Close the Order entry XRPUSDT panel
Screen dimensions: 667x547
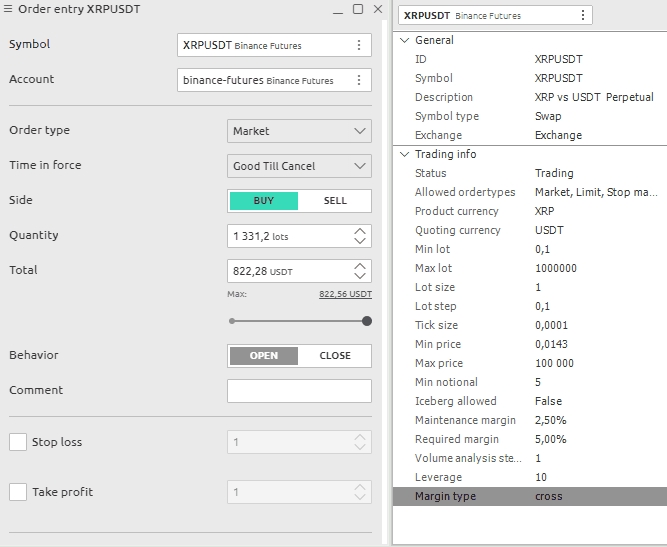(x=378, y=9)
